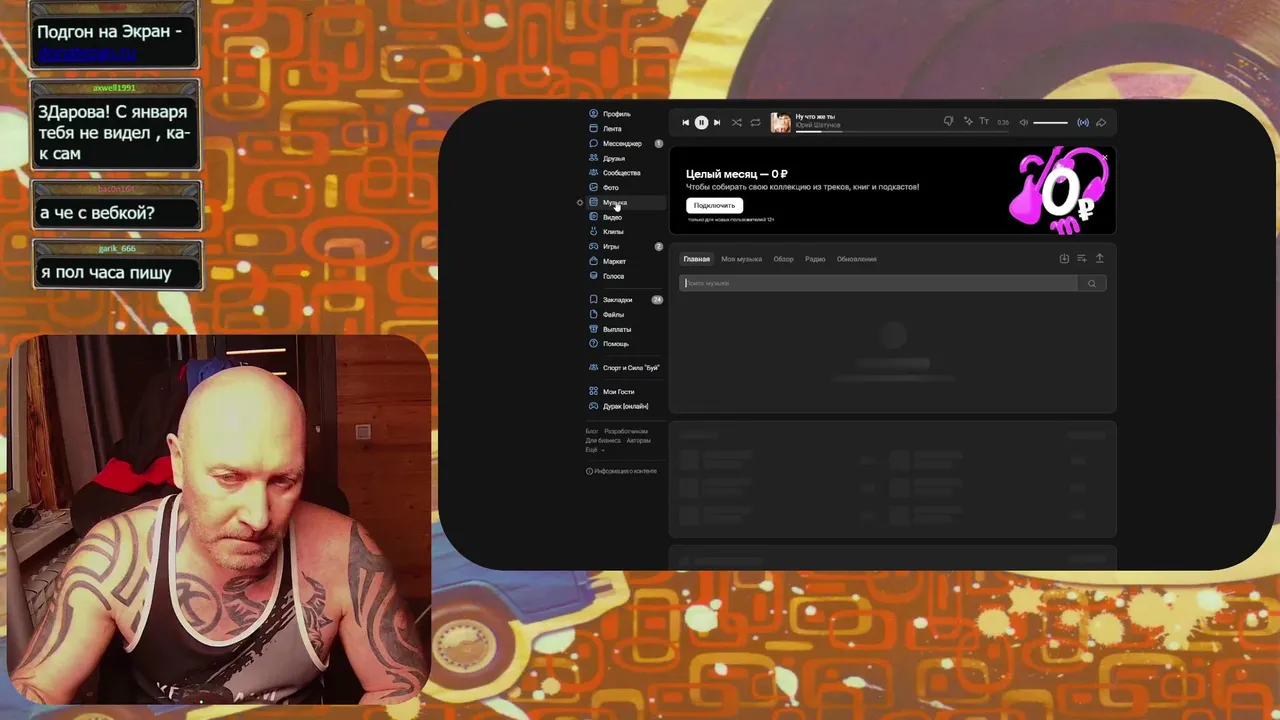Click the gear icon left of Музыка

579,202
